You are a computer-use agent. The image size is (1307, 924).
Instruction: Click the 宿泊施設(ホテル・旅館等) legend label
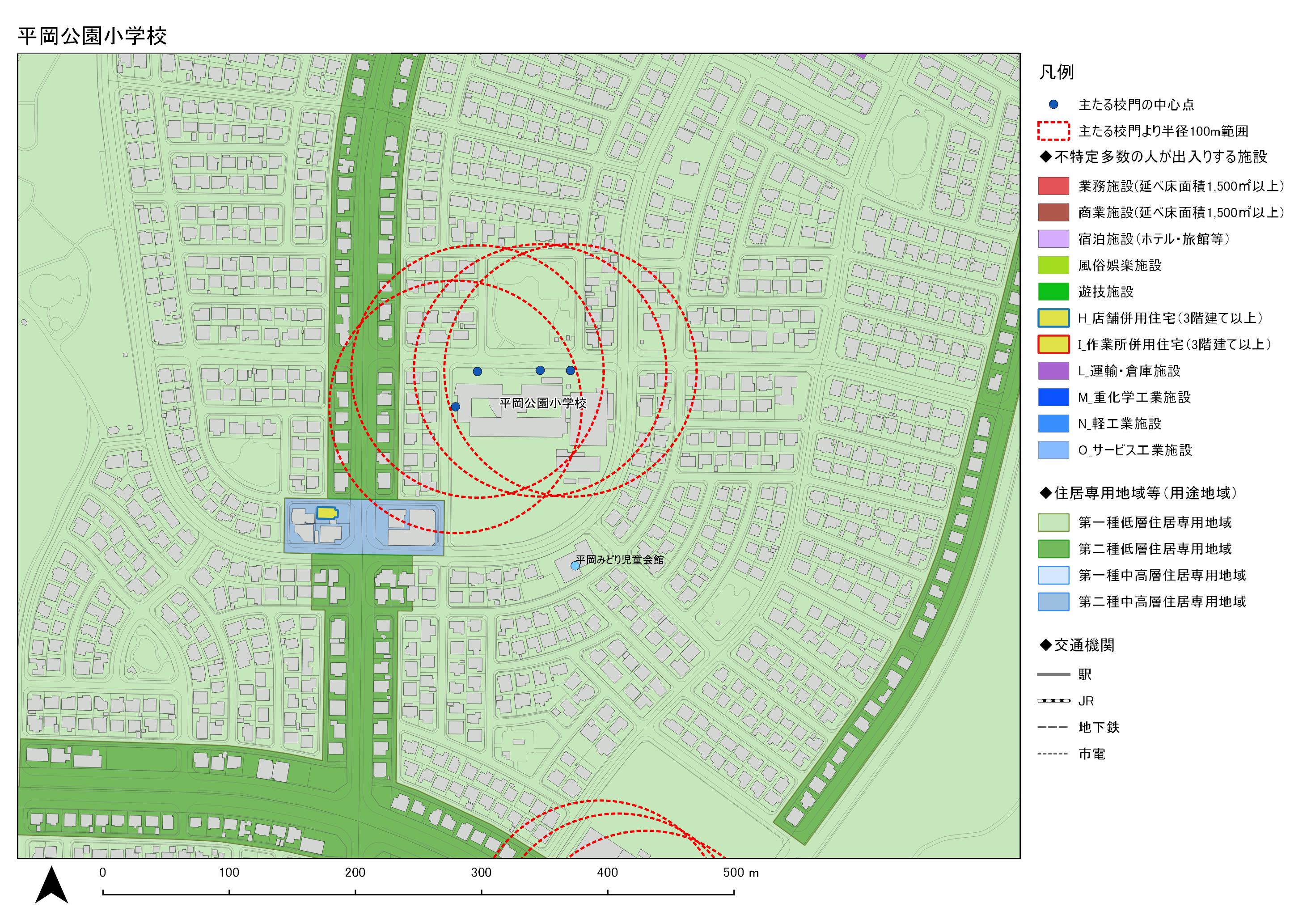(1154, 239)
